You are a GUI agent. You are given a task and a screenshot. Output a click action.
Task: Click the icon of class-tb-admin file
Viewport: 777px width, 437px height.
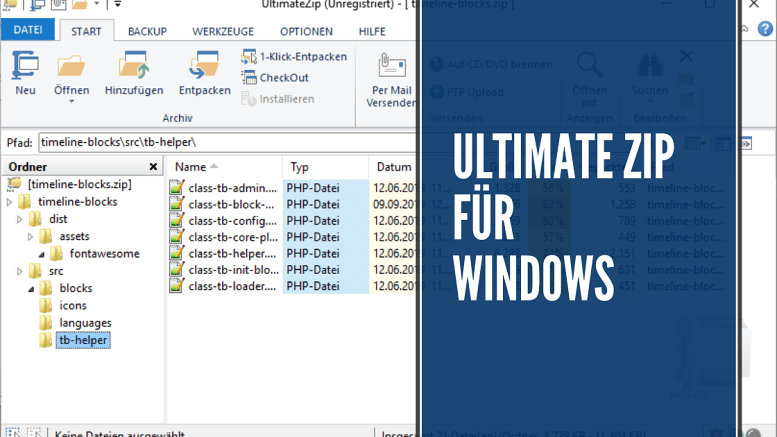(x=177, y=187)
